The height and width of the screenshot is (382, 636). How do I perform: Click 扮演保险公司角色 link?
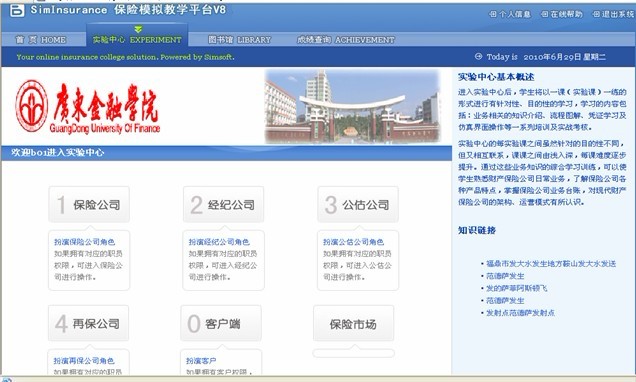pos(84,242)
